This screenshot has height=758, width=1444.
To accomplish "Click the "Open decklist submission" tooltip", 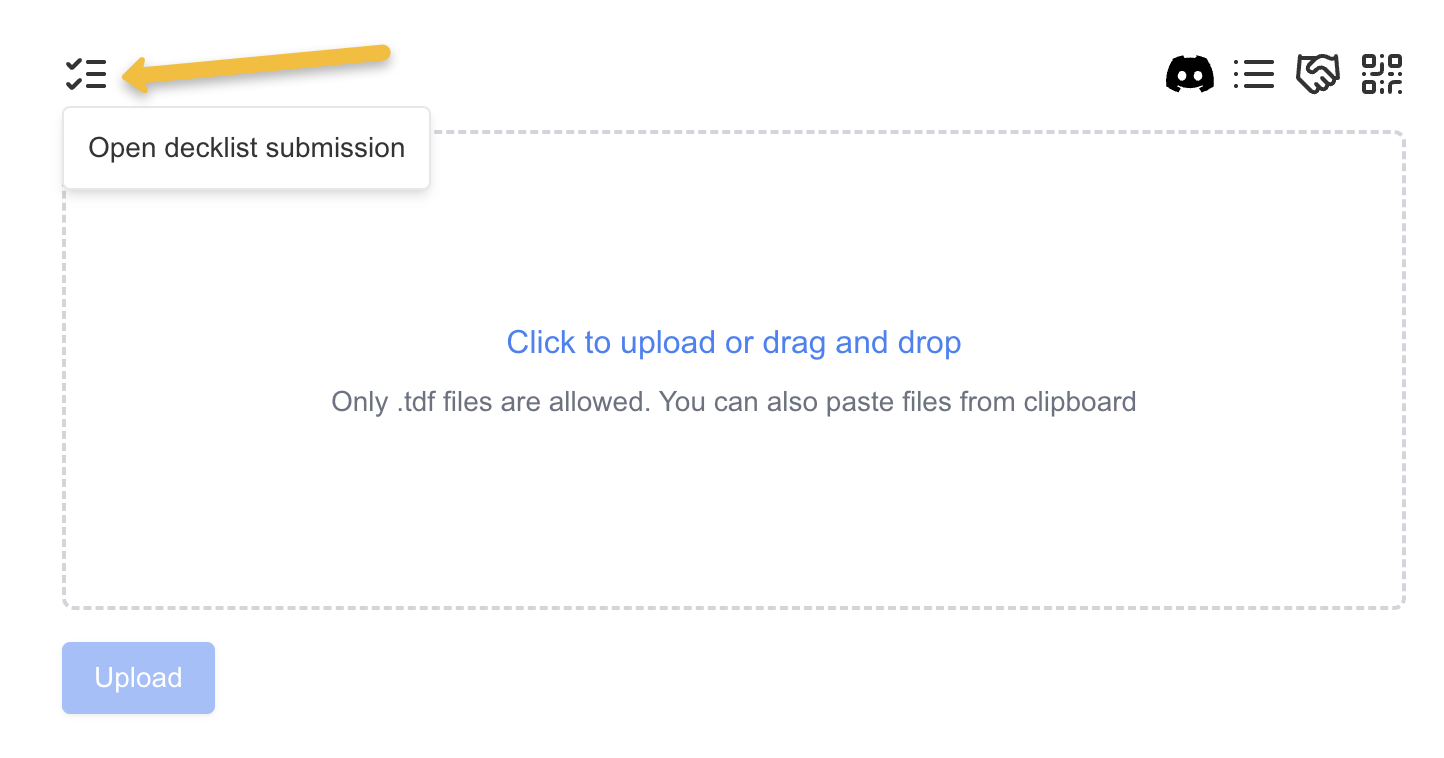I will 246,148.
